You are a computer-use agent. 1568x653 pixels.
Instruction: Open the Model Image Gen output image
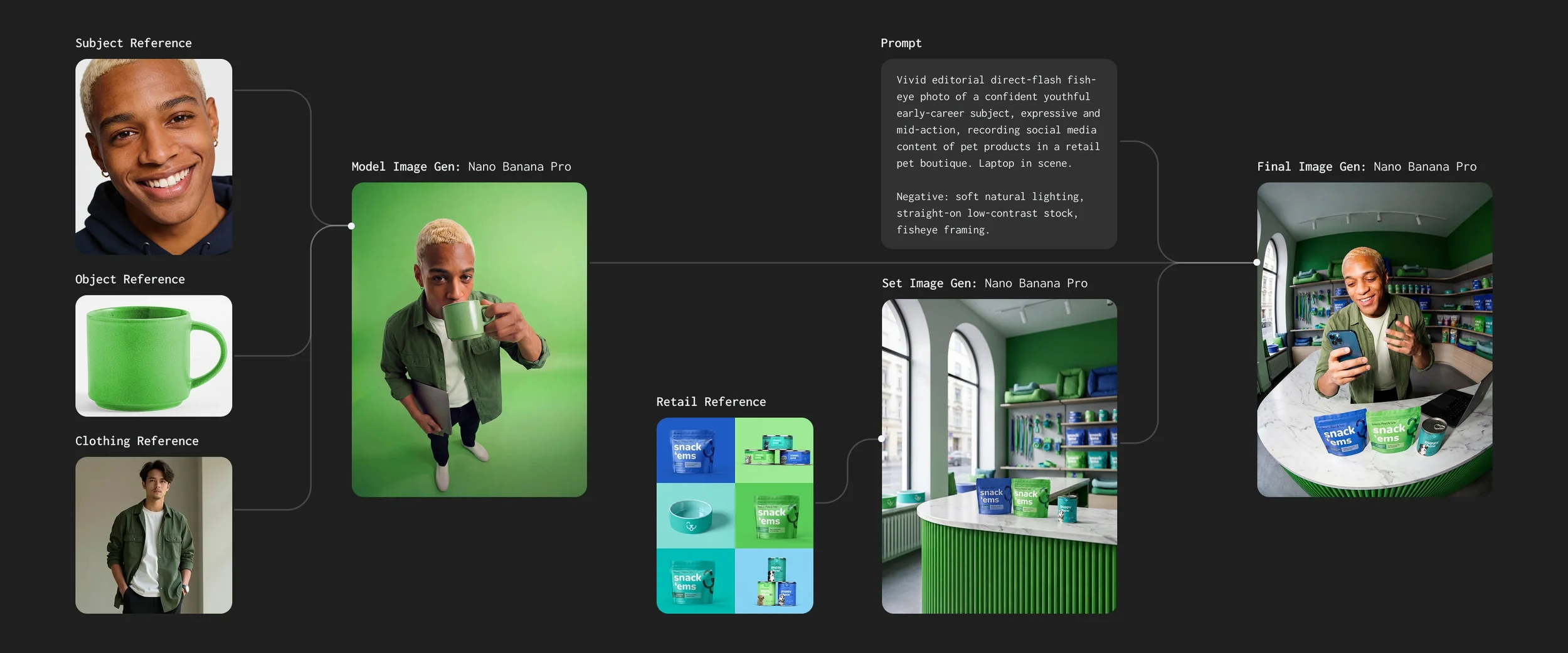pyautogui.click(x=469, y=339)
